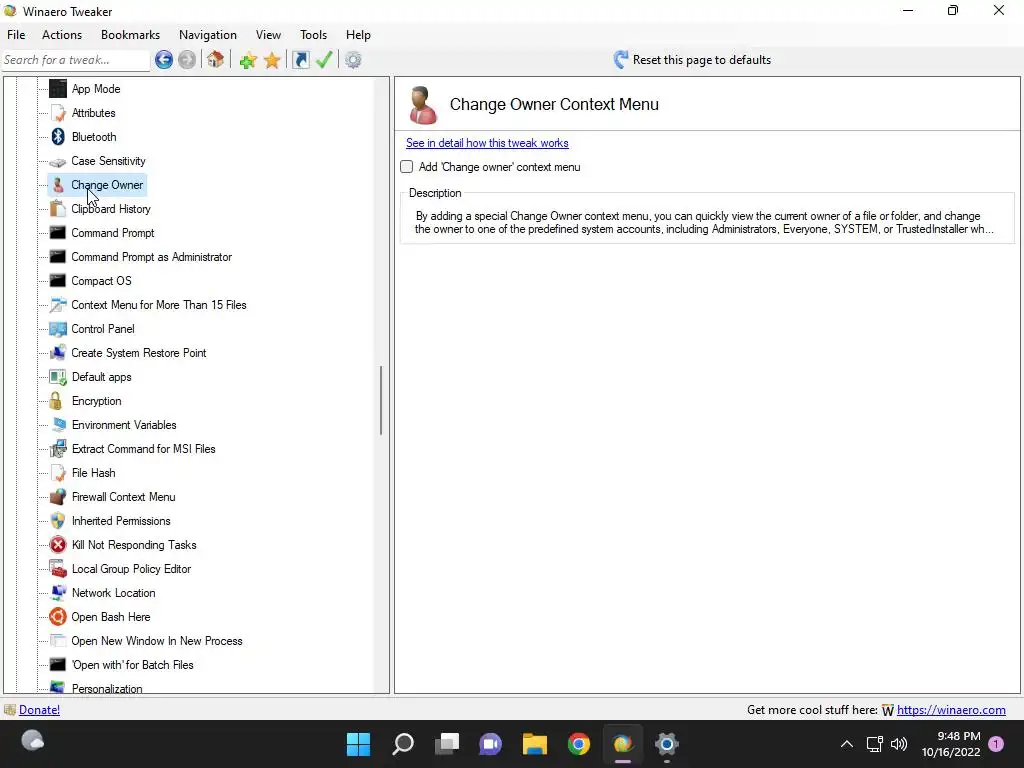
Task: Add bookmark with green plus star icon
Action: [248, 60]
